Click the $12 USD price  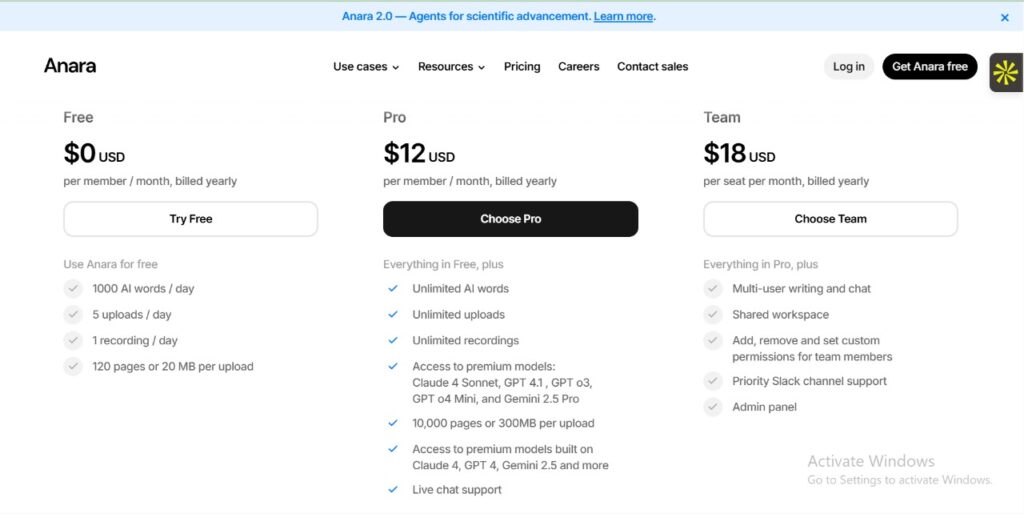(x=419, y=153)
